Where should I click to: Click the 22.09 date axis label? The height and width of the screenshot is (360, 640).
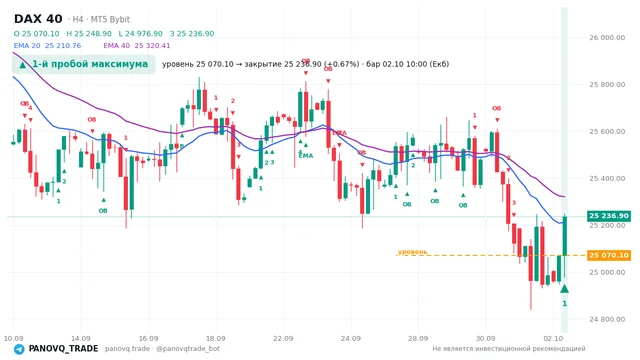click(283, 338)
